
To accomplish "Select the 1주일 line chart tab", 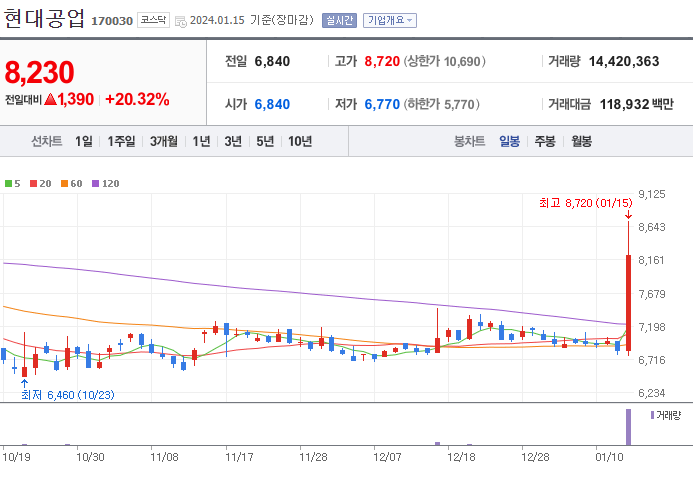I will coord(121,141).
